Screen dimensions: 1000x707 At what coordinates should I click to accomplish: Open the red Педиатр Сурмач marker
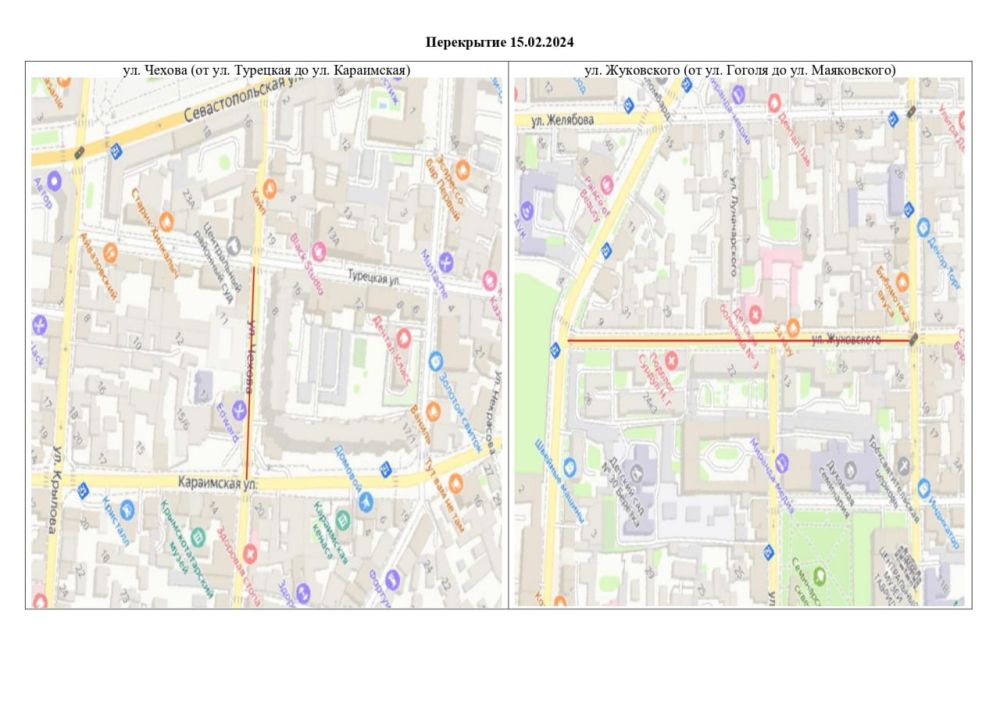point(672,358)
